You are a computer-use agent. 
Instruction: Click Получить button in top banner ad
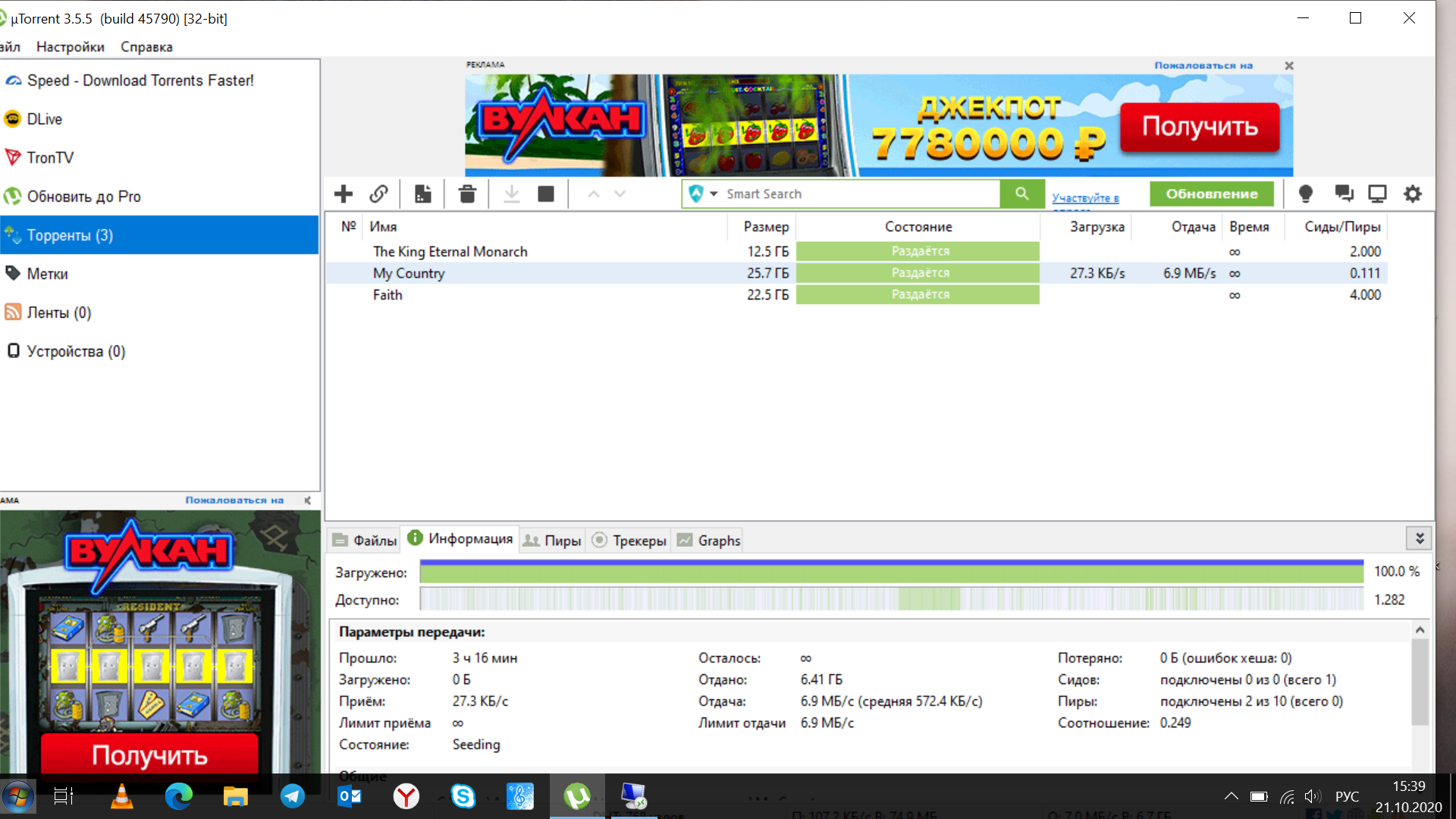click(1200, 127)
